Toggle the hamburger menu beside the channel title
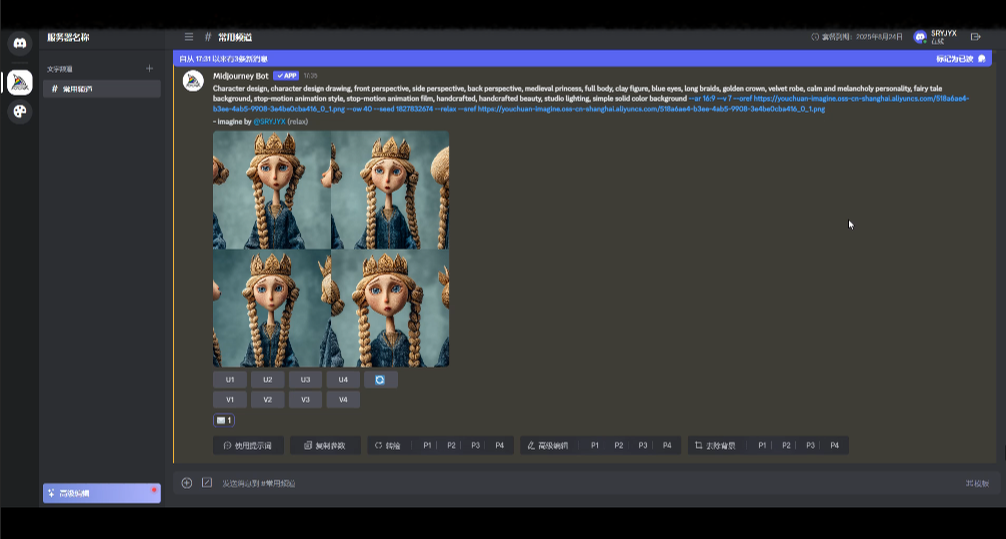 [189, 37]
